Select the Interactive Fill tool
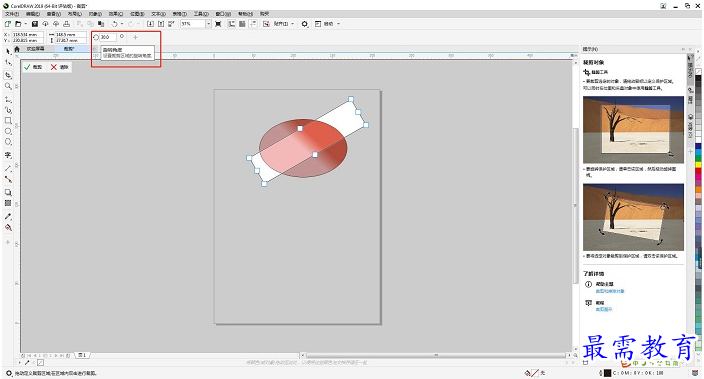This screenshot has width=704, height=379. click(x=8, y=227)
